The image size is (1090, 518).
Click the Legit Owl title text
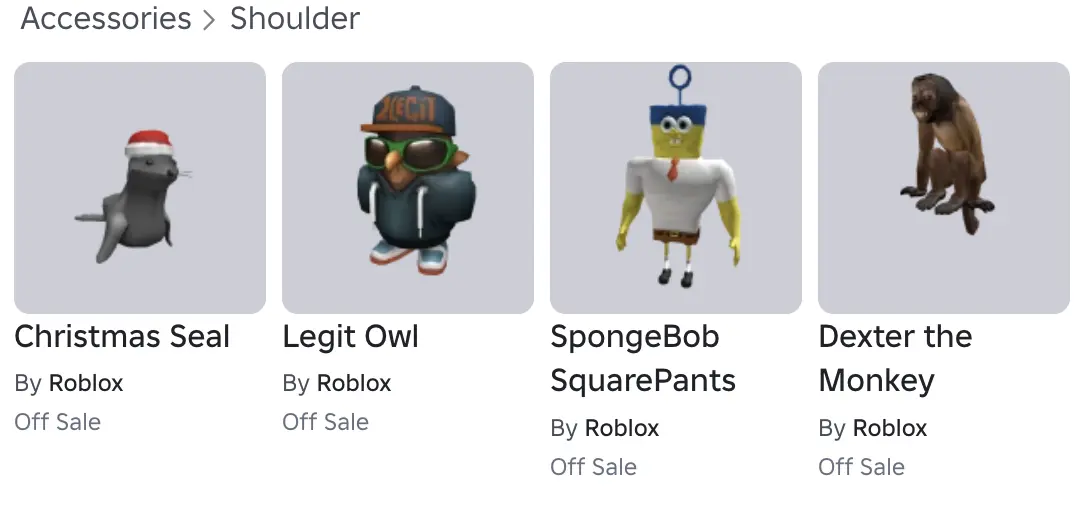click(350, 337)
